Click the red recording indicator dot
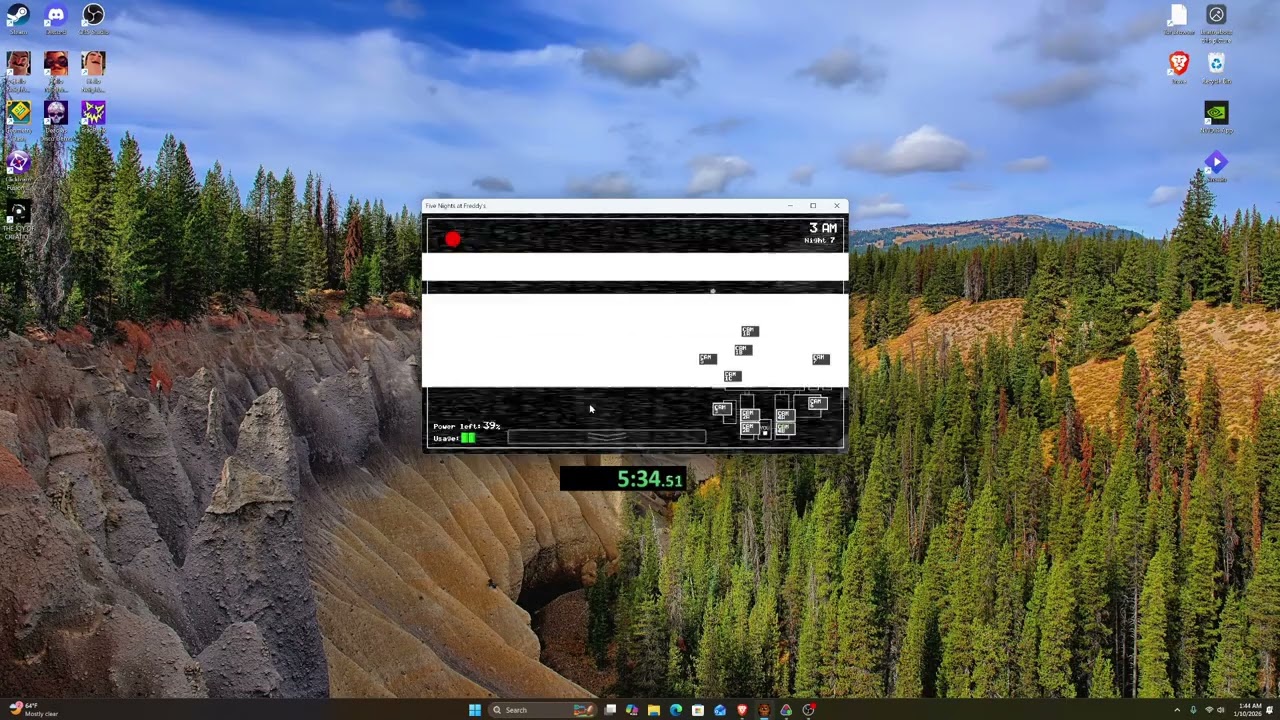Screen dimensions: 1280x720 point(453,239)
